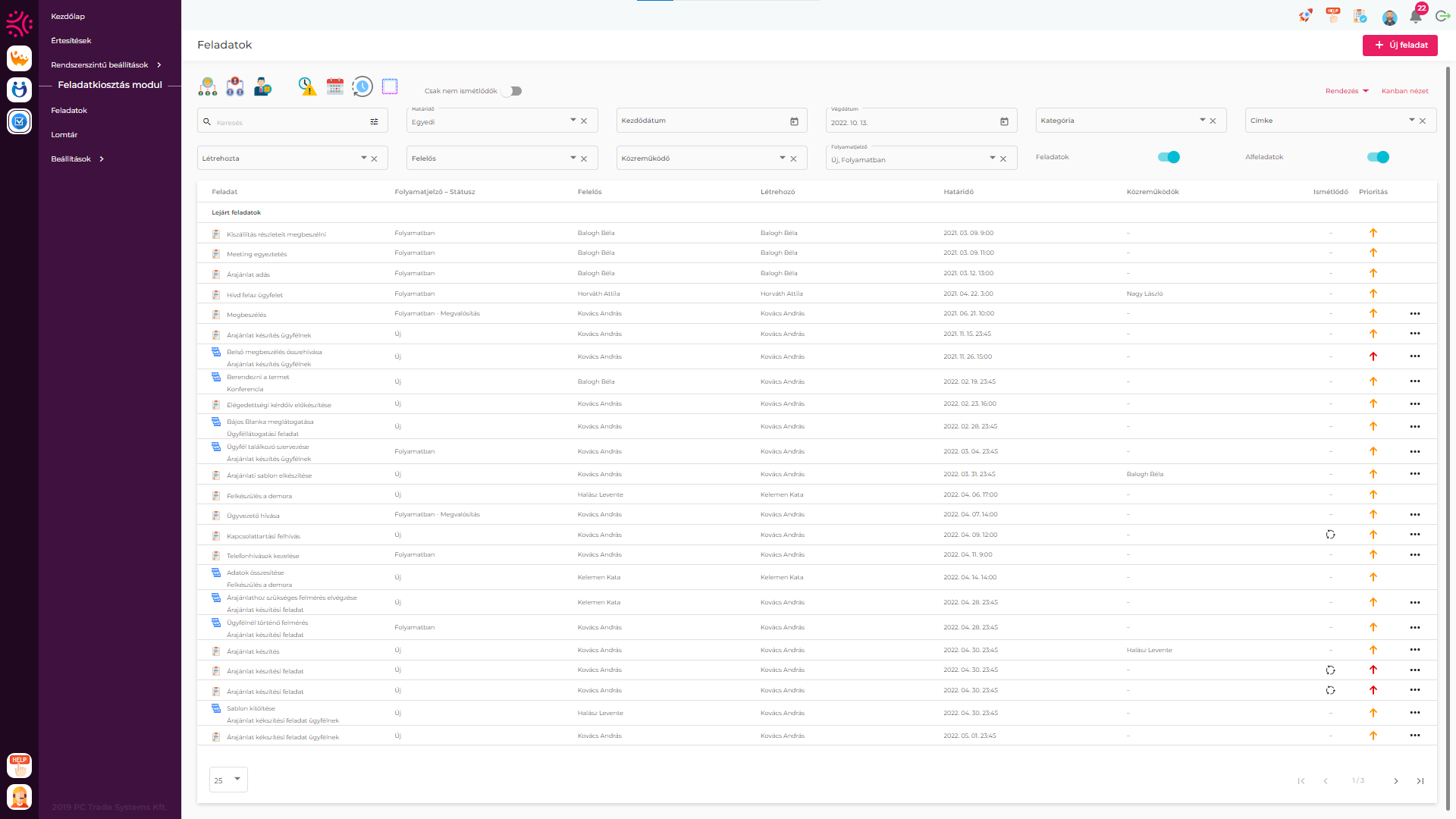Screen dimensions: 1456x819
Task: Enable the 'Csak nem ismétlődők' toggle
Action: (x=513, y=91)
